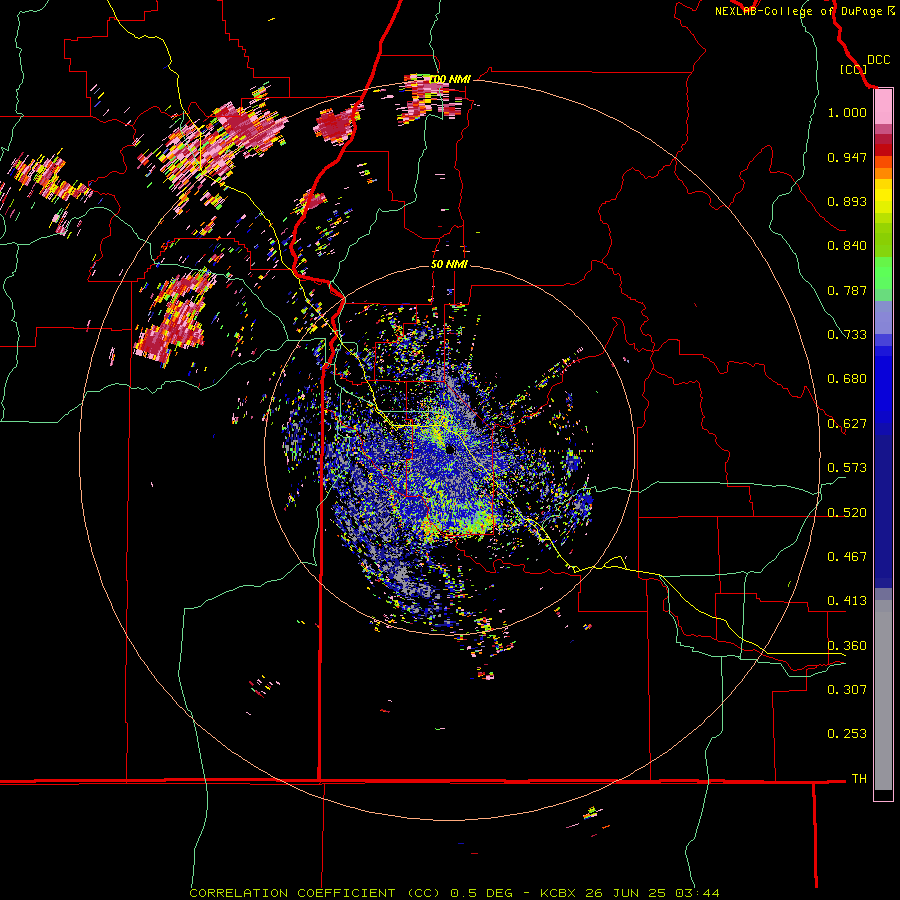900x900 pixels.
Task: Click the 03:44 timestamp
Action: (697, 893)
